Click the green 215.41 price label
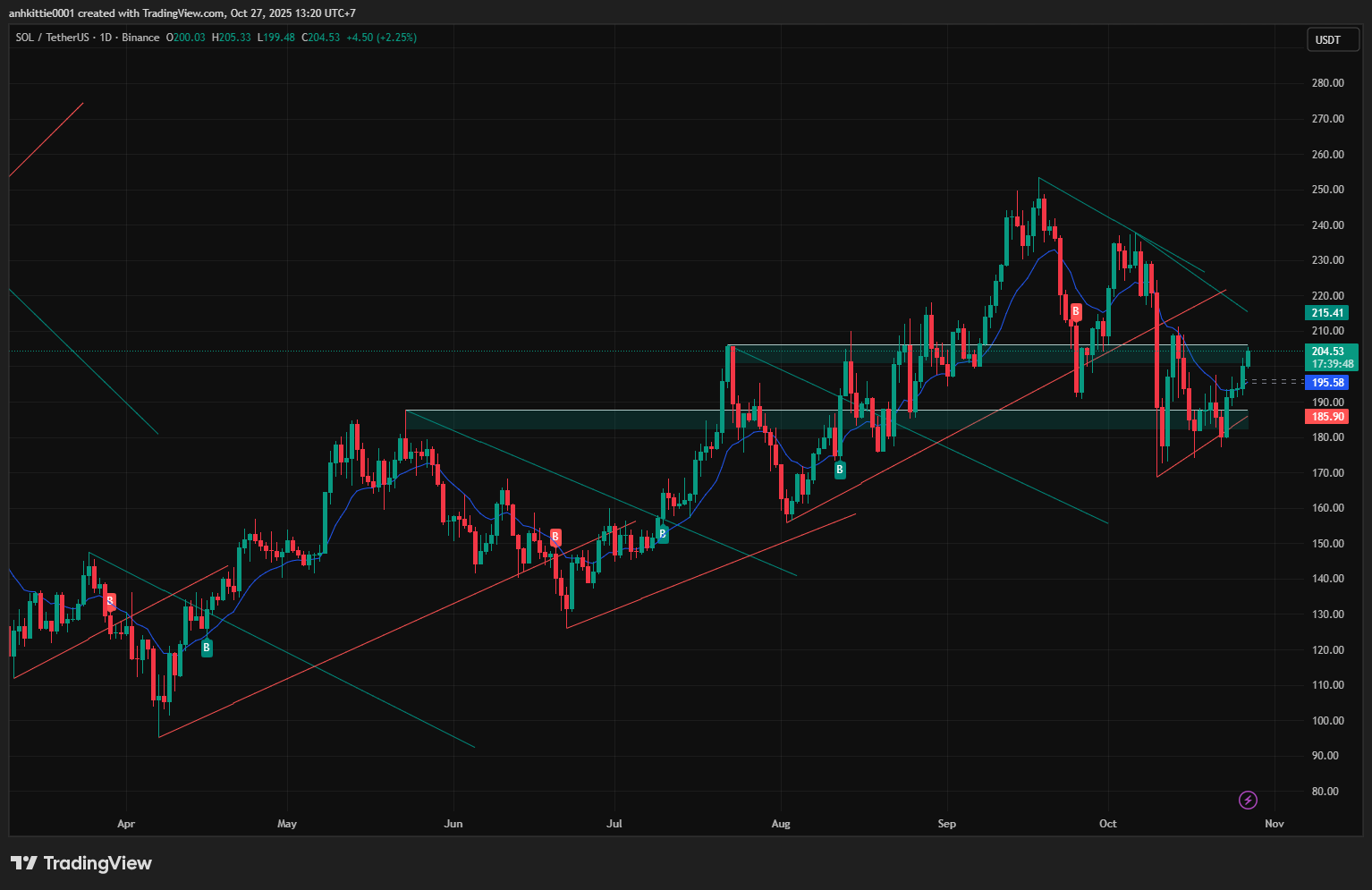This screenshot has width=1372, height=890. tap(1327, 313)
